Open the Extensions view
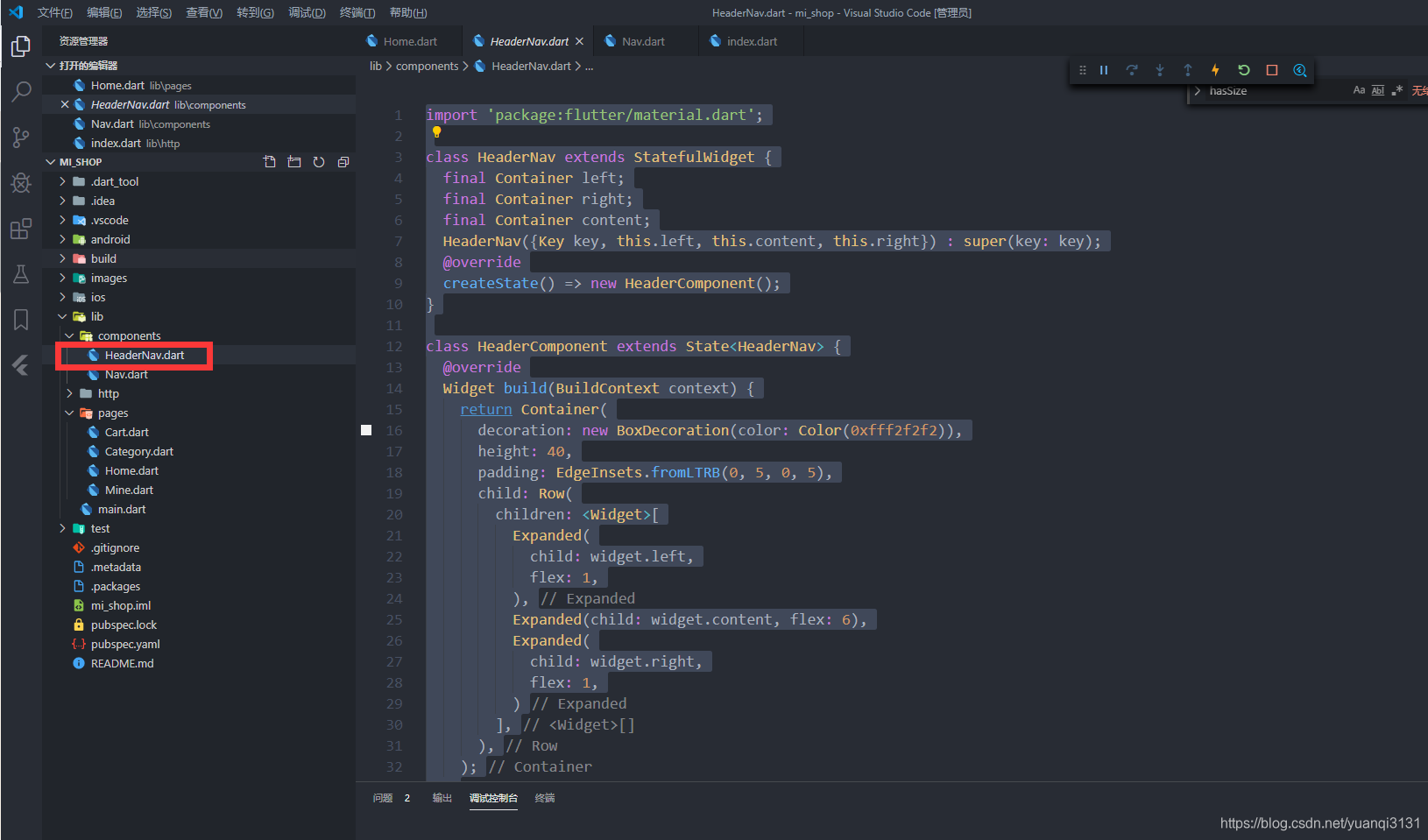This screenshot has height=840, width=1428. point(21,229)
